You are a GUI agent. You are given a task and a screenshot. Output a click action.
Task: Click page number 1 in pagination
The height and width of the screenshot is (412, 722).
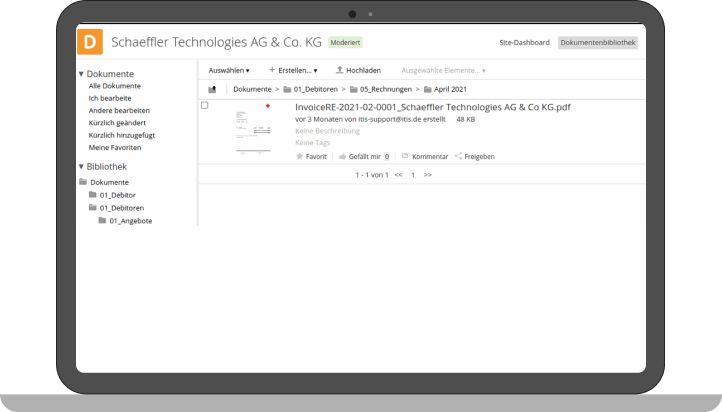tap(413, 175)
